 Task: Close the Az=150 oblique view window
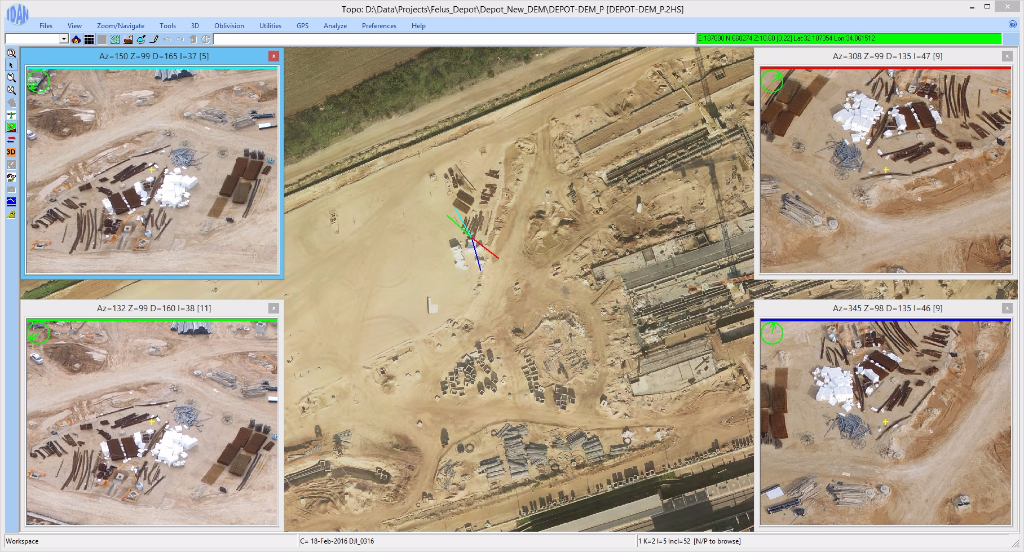point(273,57)
